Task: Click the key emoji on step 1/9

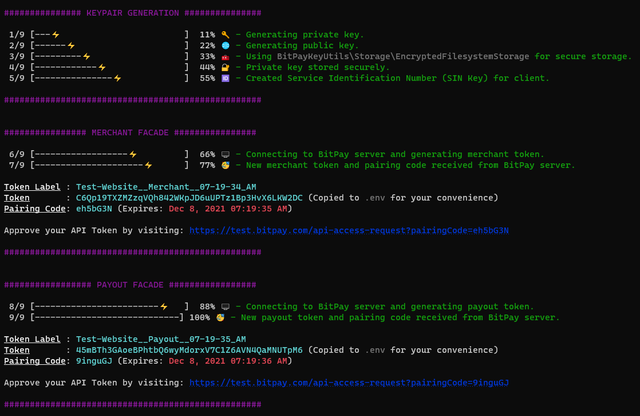Action: 225,35
